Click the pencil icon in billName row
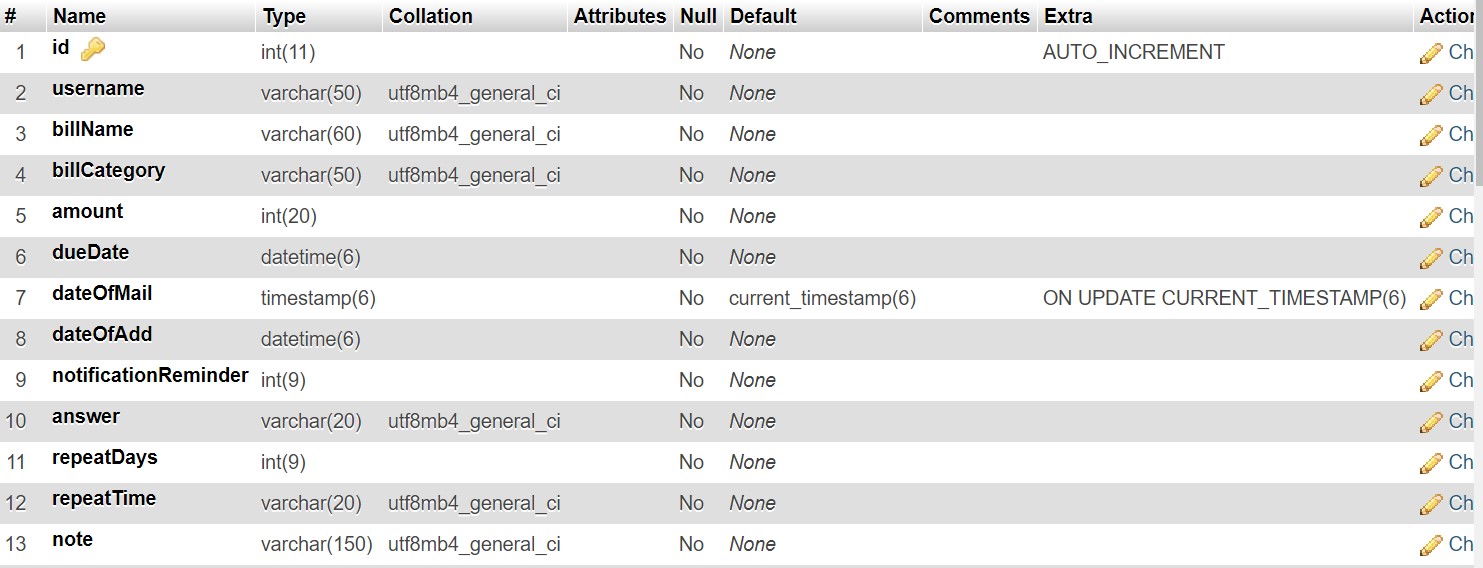 [1431, 135]
